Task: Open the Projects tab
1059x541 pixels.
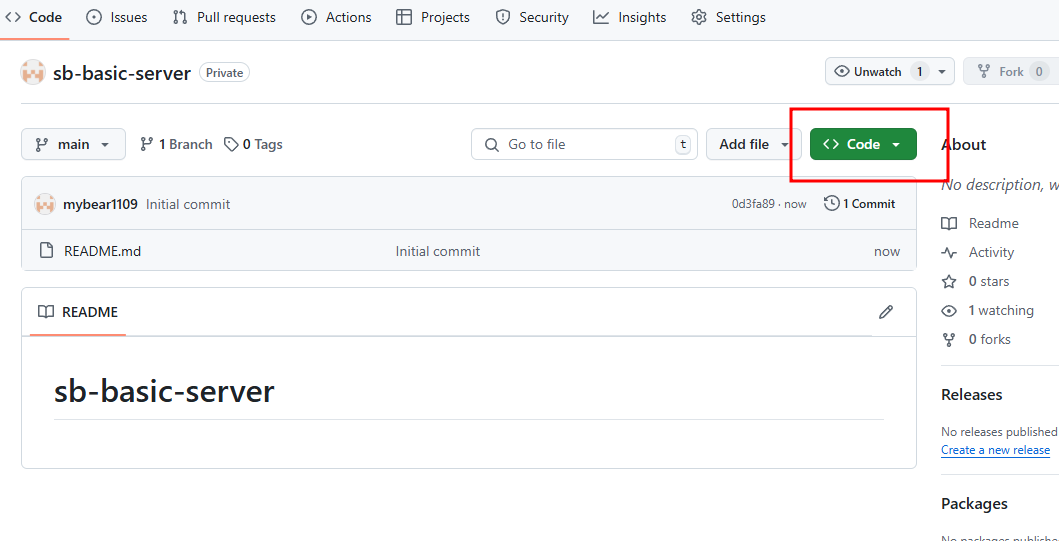Action: [432, 18]
